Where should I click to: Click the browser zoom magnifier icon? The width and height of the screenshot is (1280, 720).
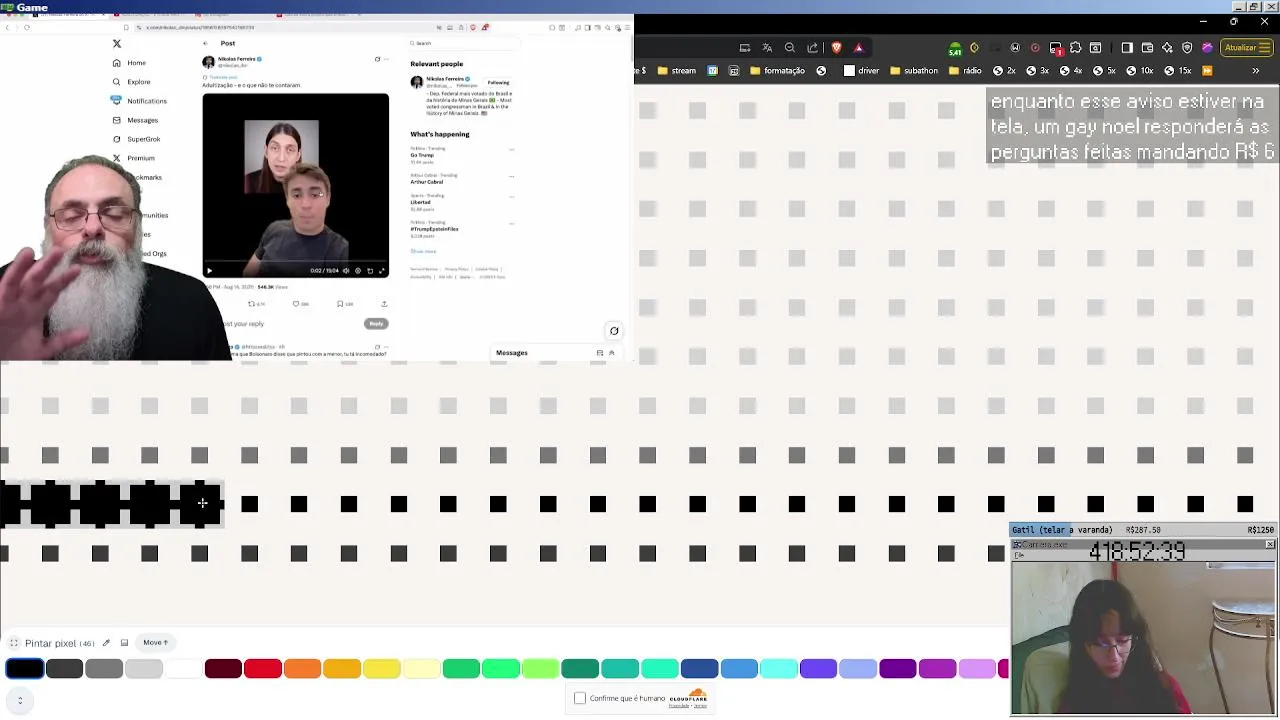click(790, 47)
